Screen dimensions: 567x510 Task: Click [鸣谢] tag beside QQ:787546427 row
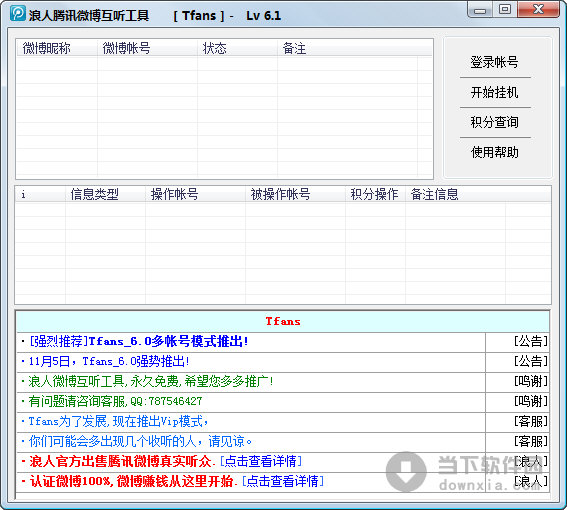(x=531, y=401)
